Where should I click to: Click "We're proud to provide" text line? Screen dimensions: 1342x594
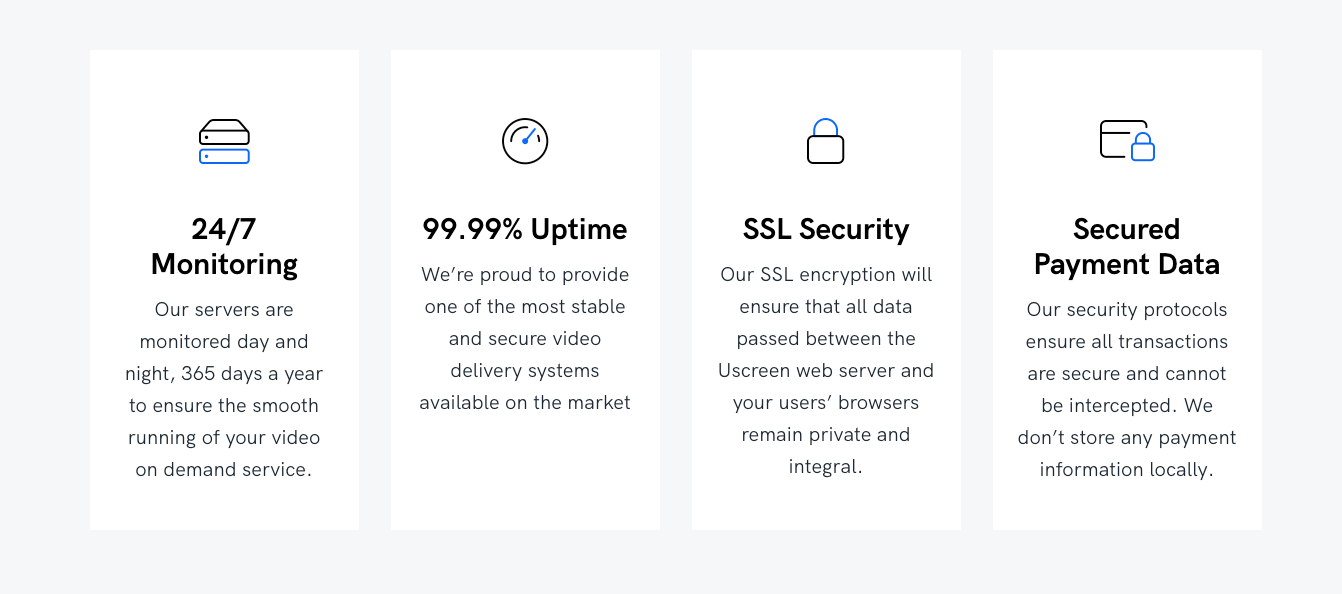[525, 275]
